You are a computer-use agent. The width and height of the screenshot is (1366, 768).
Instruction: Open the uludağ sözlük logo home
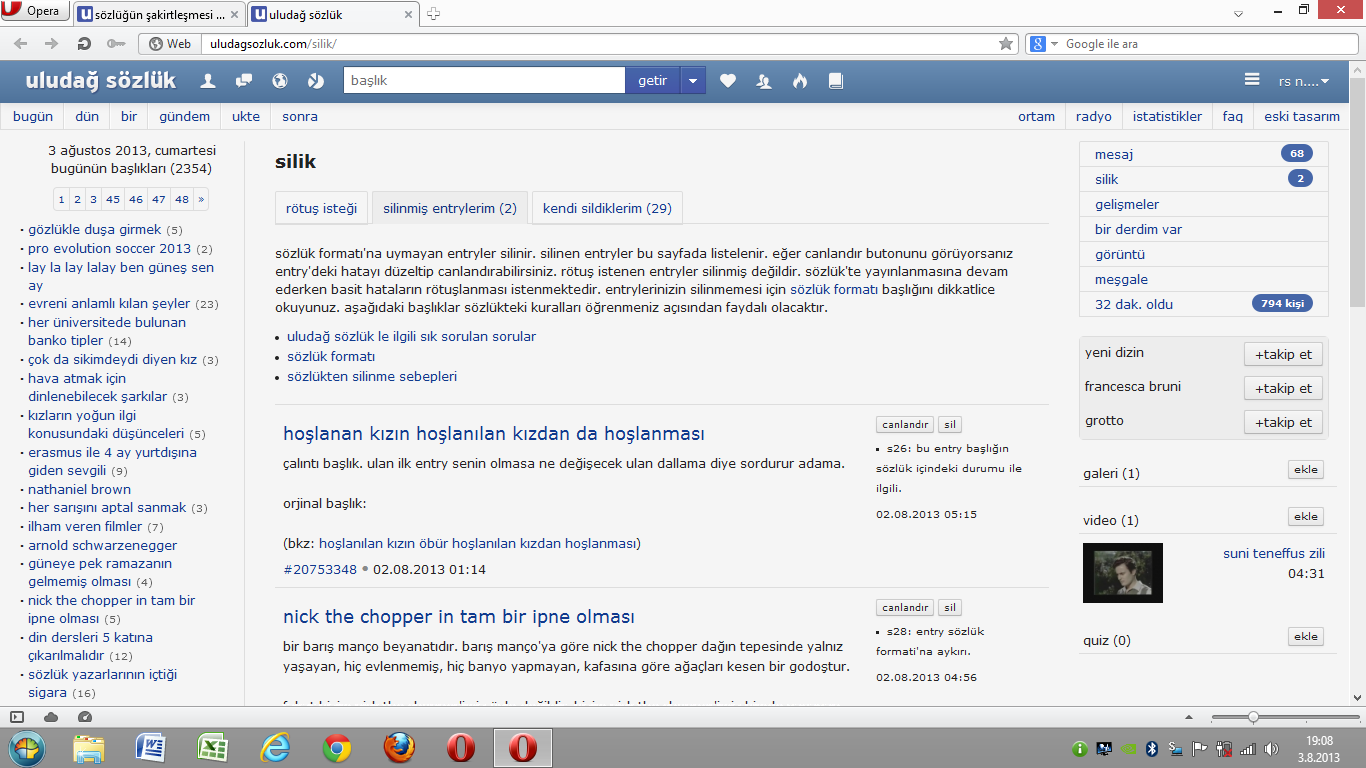coord(100,81)
